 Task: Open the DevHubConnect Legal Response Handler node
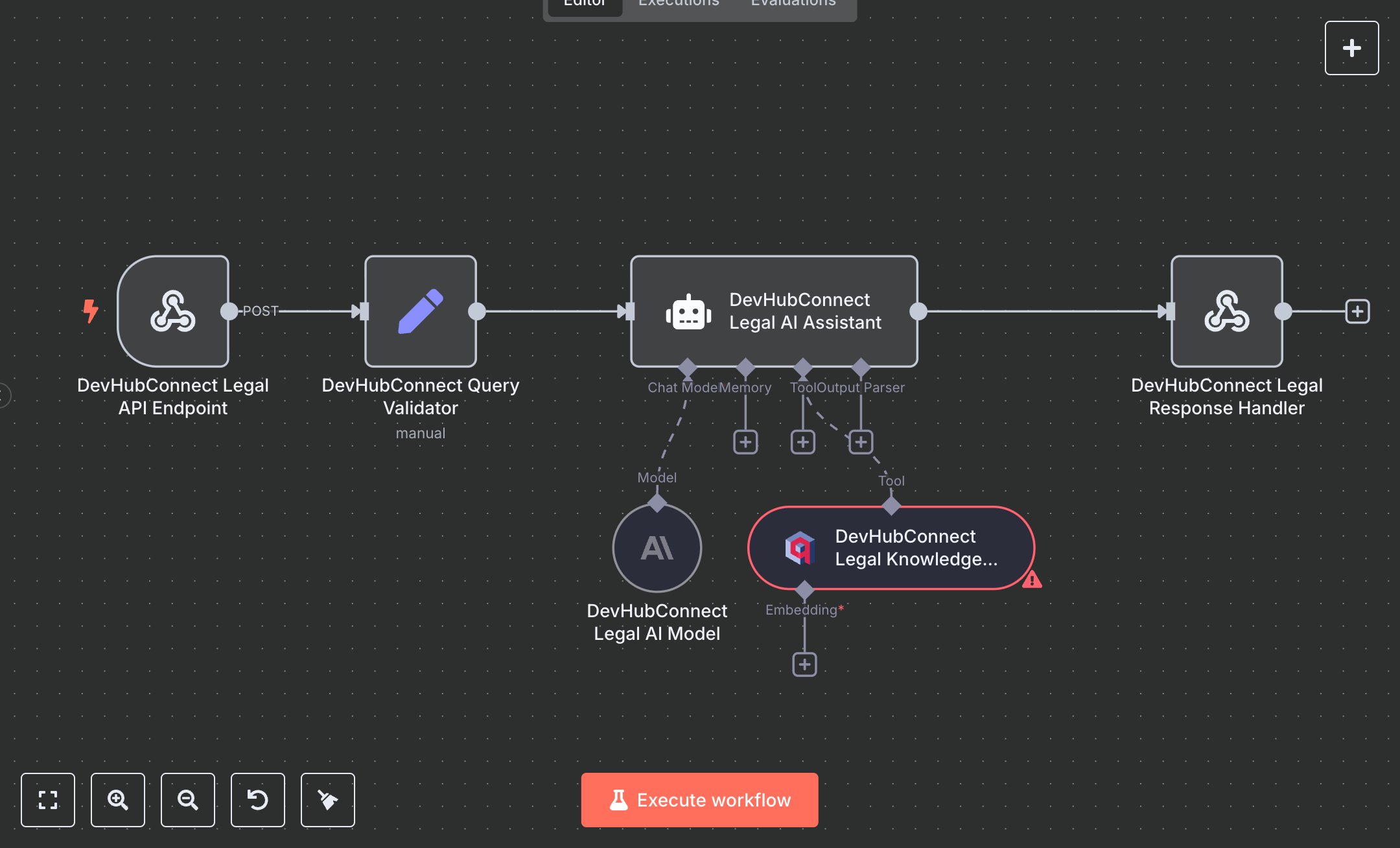coord(1227,312)
